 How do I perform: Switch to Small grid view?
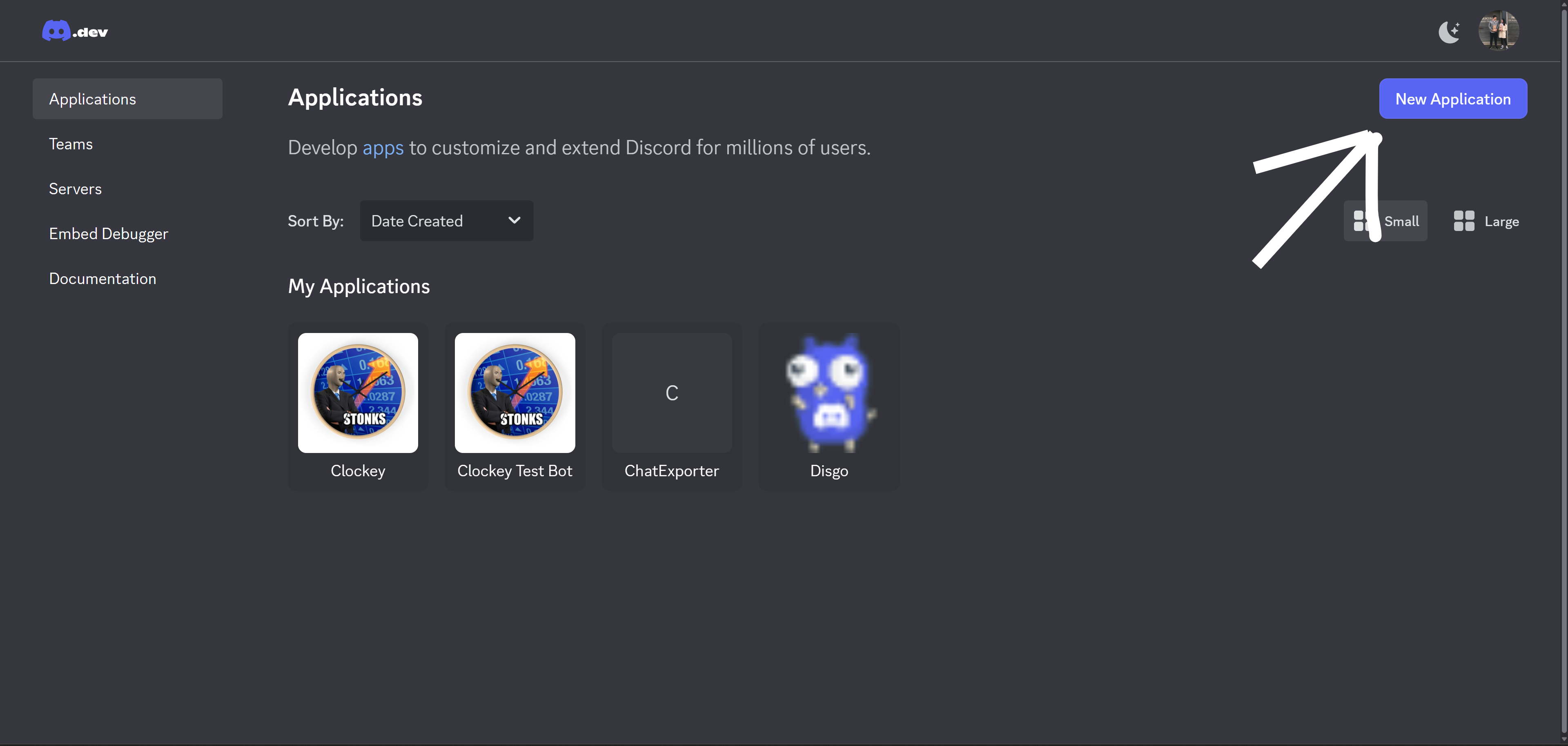click(1400, 221)
